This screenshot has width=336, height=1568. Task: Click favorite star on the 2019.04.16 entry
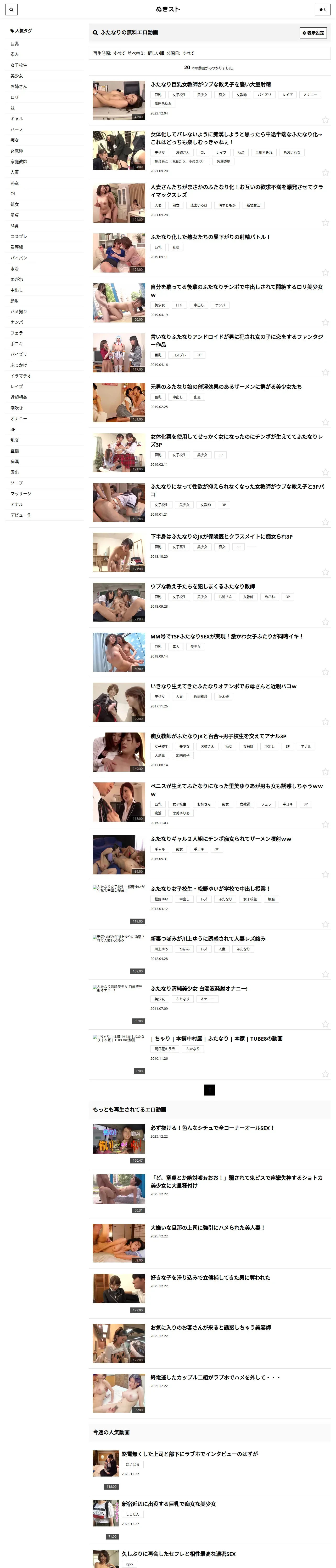click(325, 372)
